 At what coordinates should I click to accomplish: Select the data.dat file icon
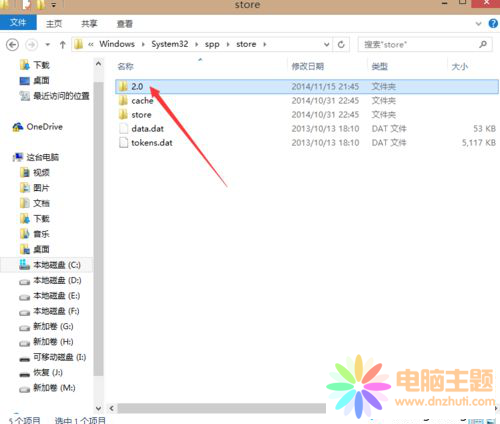pos(123,128)
